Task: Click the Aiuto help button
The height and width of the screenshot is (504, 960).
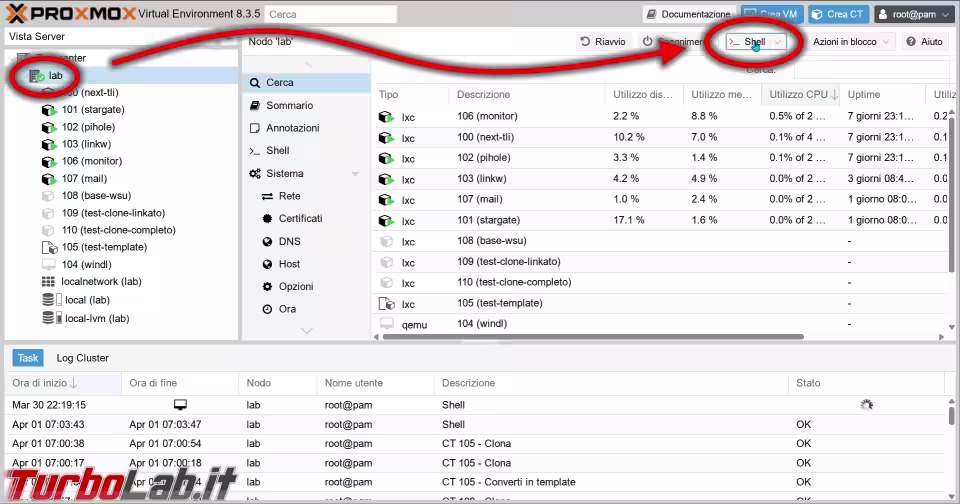Action: pyautogui.click(x=924, y=42)
